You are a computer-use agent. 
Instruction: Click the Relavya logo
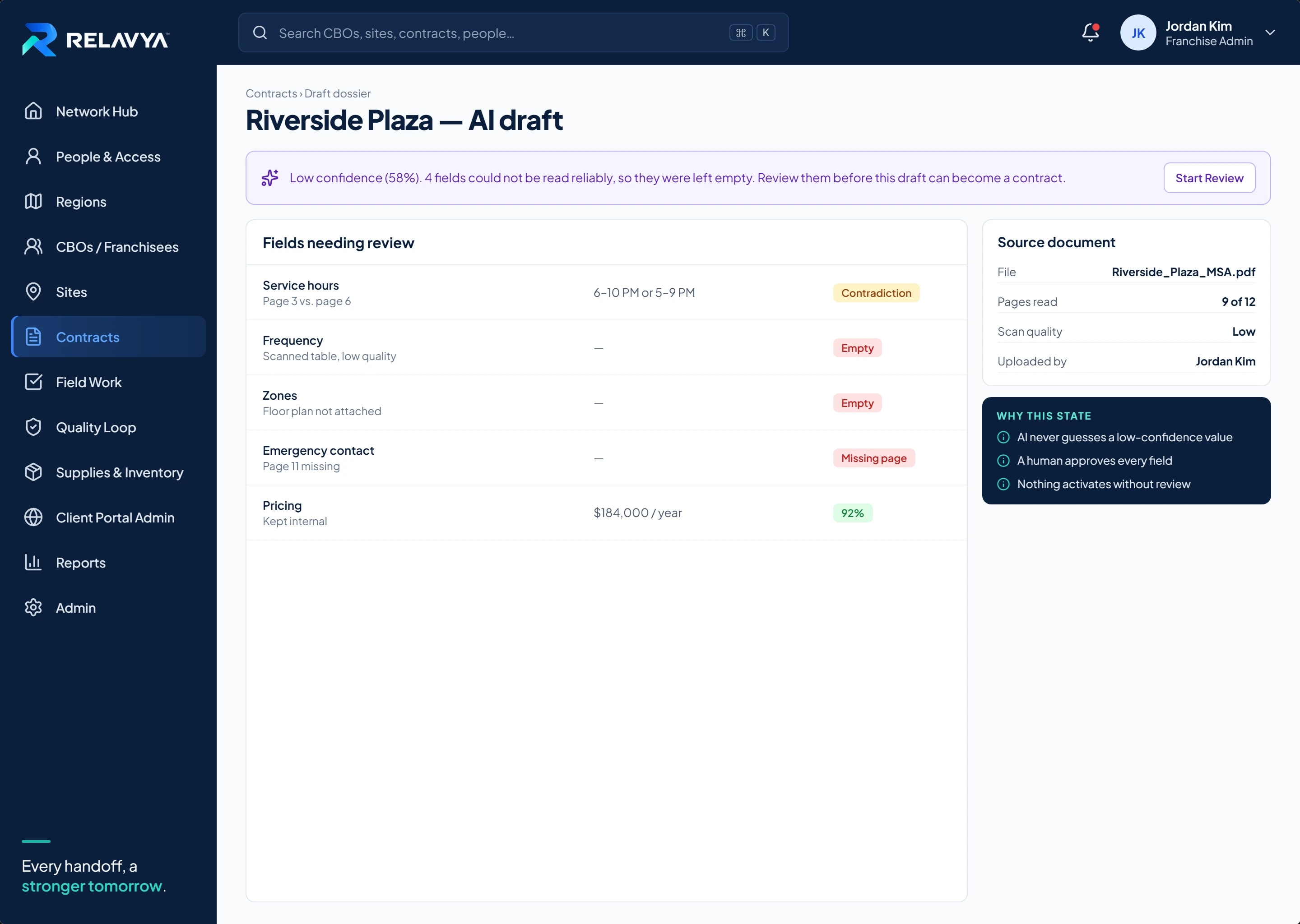click(x=95, y=39)
